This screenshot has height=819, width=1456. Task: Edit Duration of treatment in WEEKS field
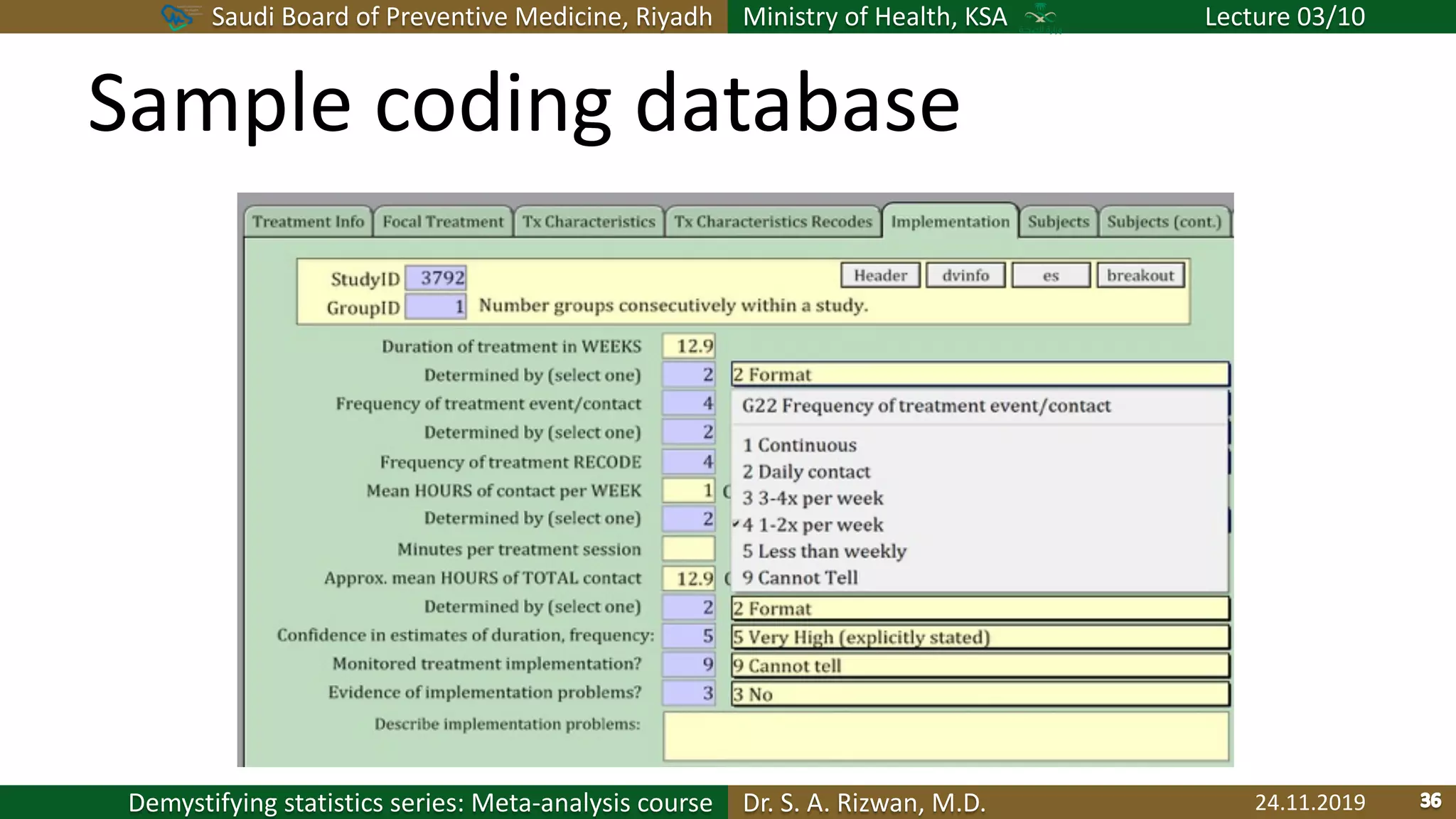click(688, 346)
